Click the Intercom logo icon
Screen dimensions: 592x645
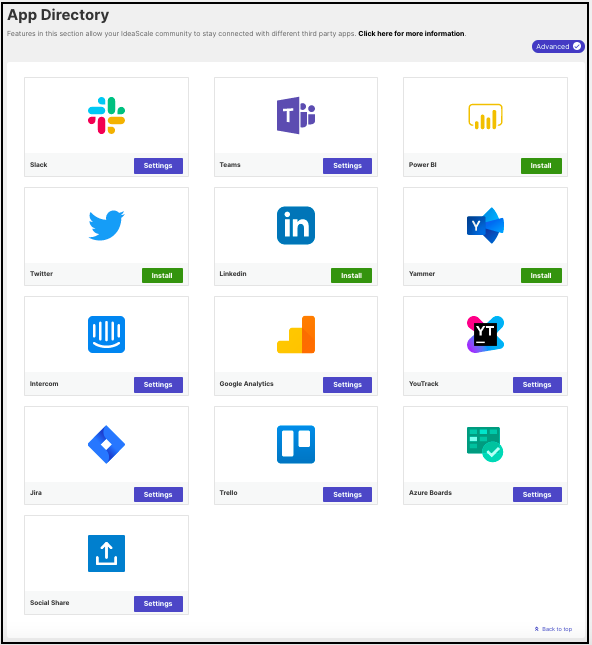[x=106, y=334]
